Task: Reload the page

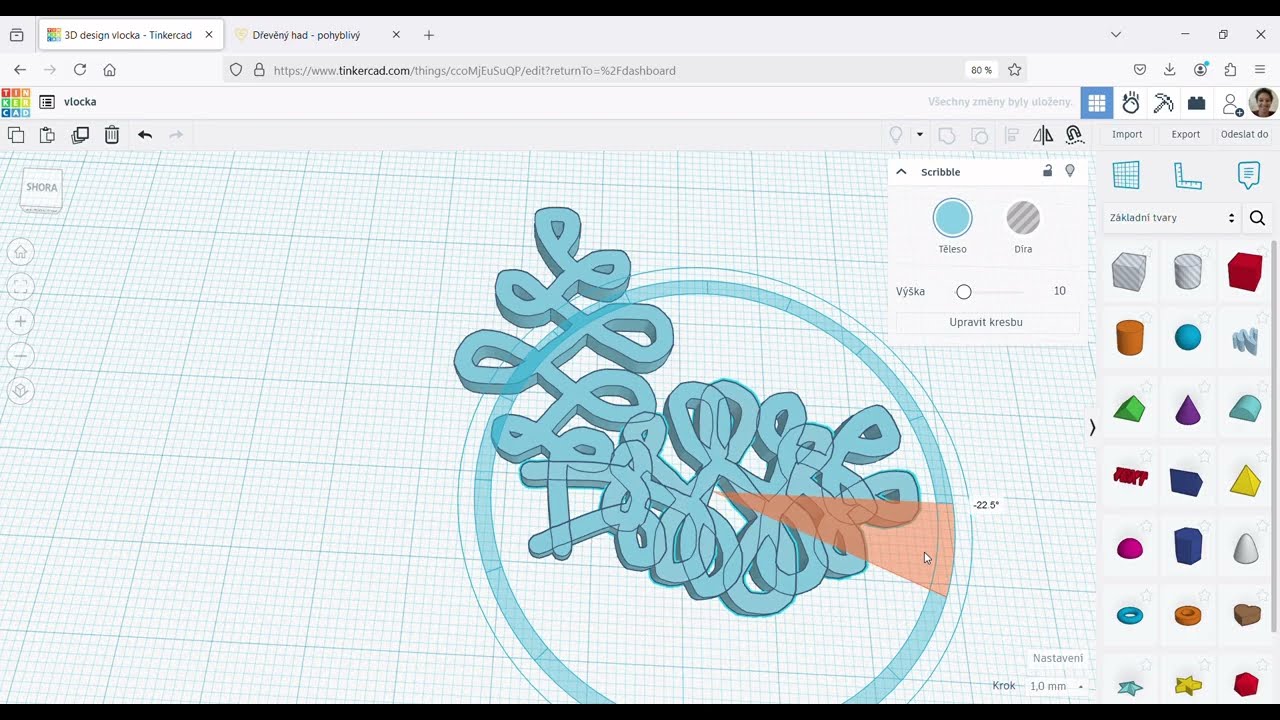Action: 80,70
